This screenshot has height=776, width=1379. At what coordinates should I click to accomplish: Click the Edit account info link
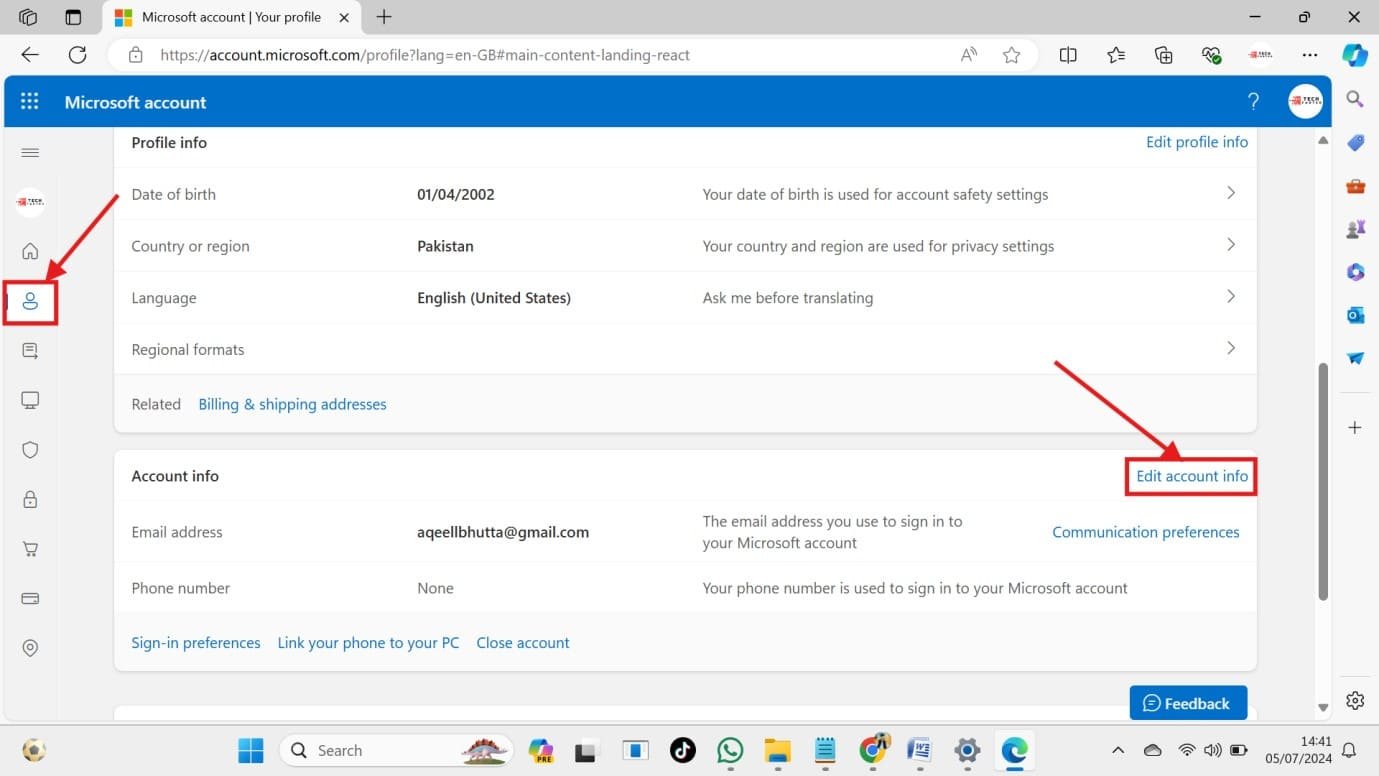(x=1191, y=476)
